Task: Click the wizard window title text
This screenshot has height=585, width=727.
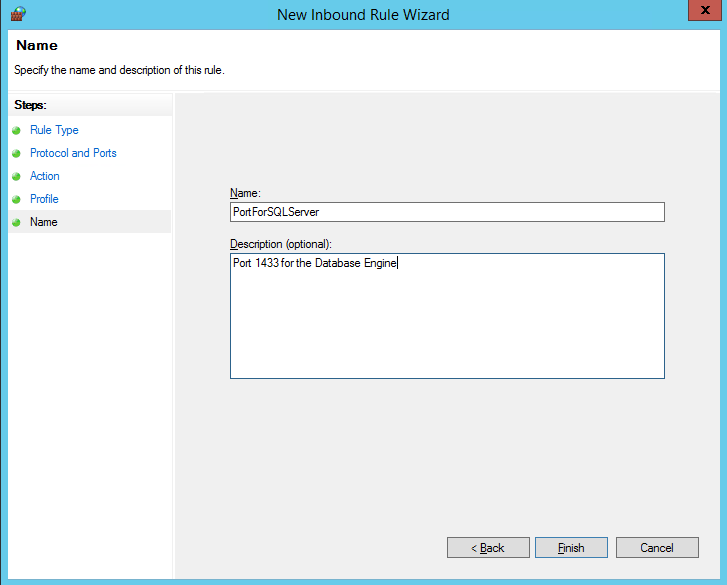Action: coord(363,14)
